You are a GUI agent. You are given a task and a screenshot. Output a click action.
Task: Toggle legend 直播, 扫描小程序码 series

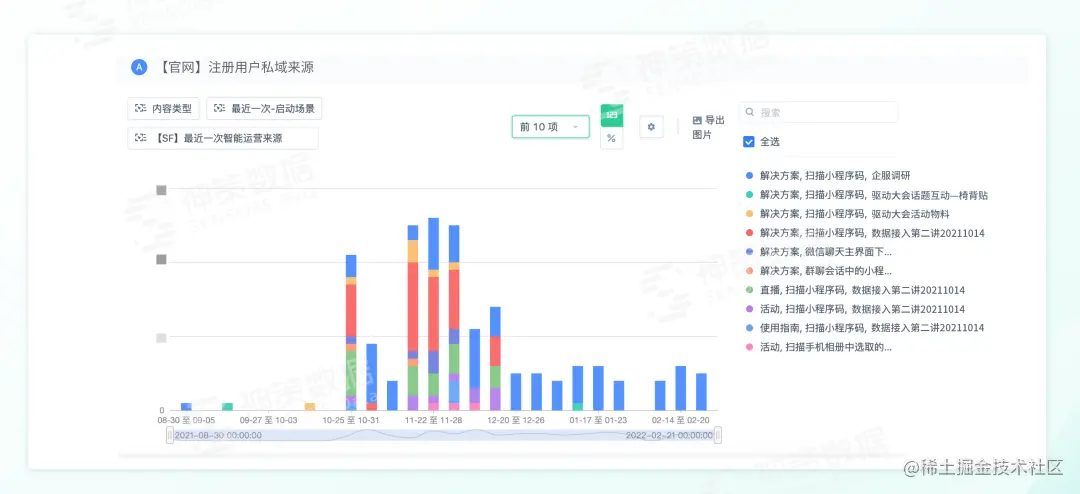855,290
